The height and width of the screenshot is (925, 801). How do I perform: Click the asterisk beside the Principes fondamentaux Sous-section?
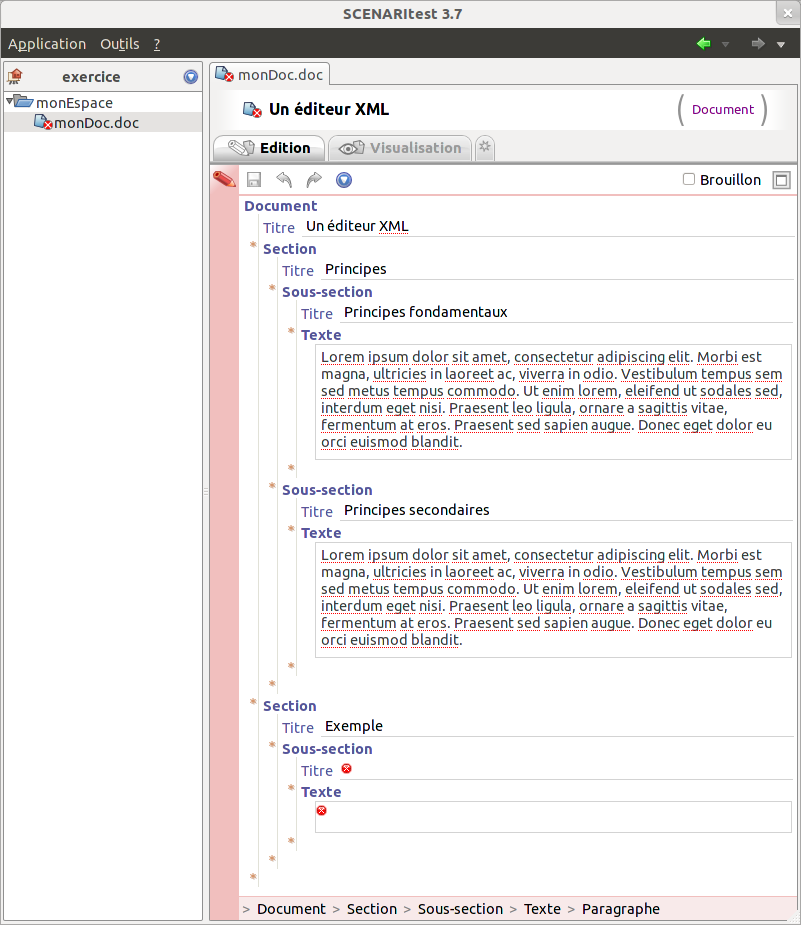point(272,288)
